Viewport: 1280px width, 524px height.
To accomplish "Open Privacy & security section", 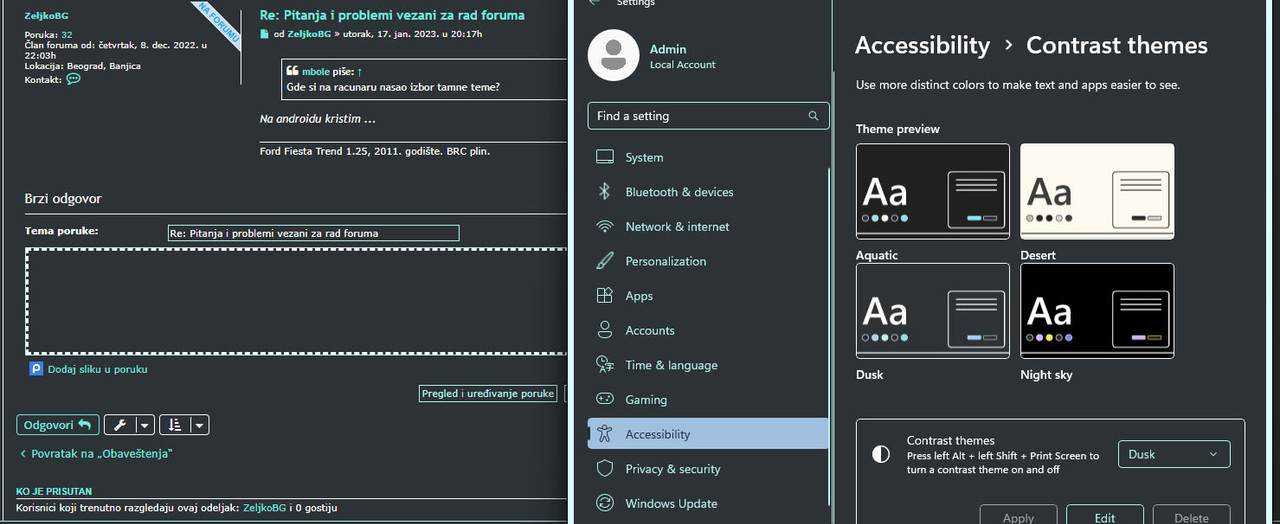I will [708, 468].
